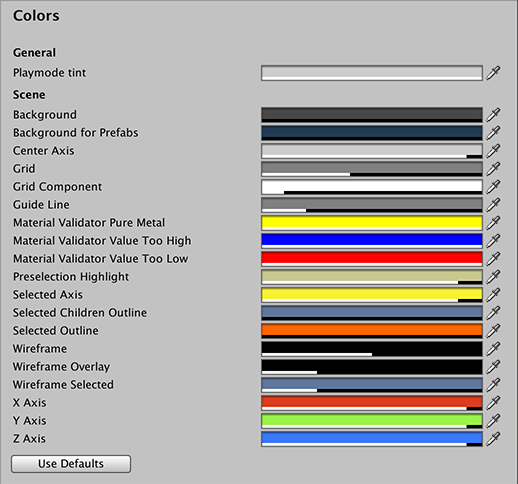This screenshot has width=518, height=484.
Task: Edit the Preselection Highlight color swatch
Action: (x=372, y=277)
